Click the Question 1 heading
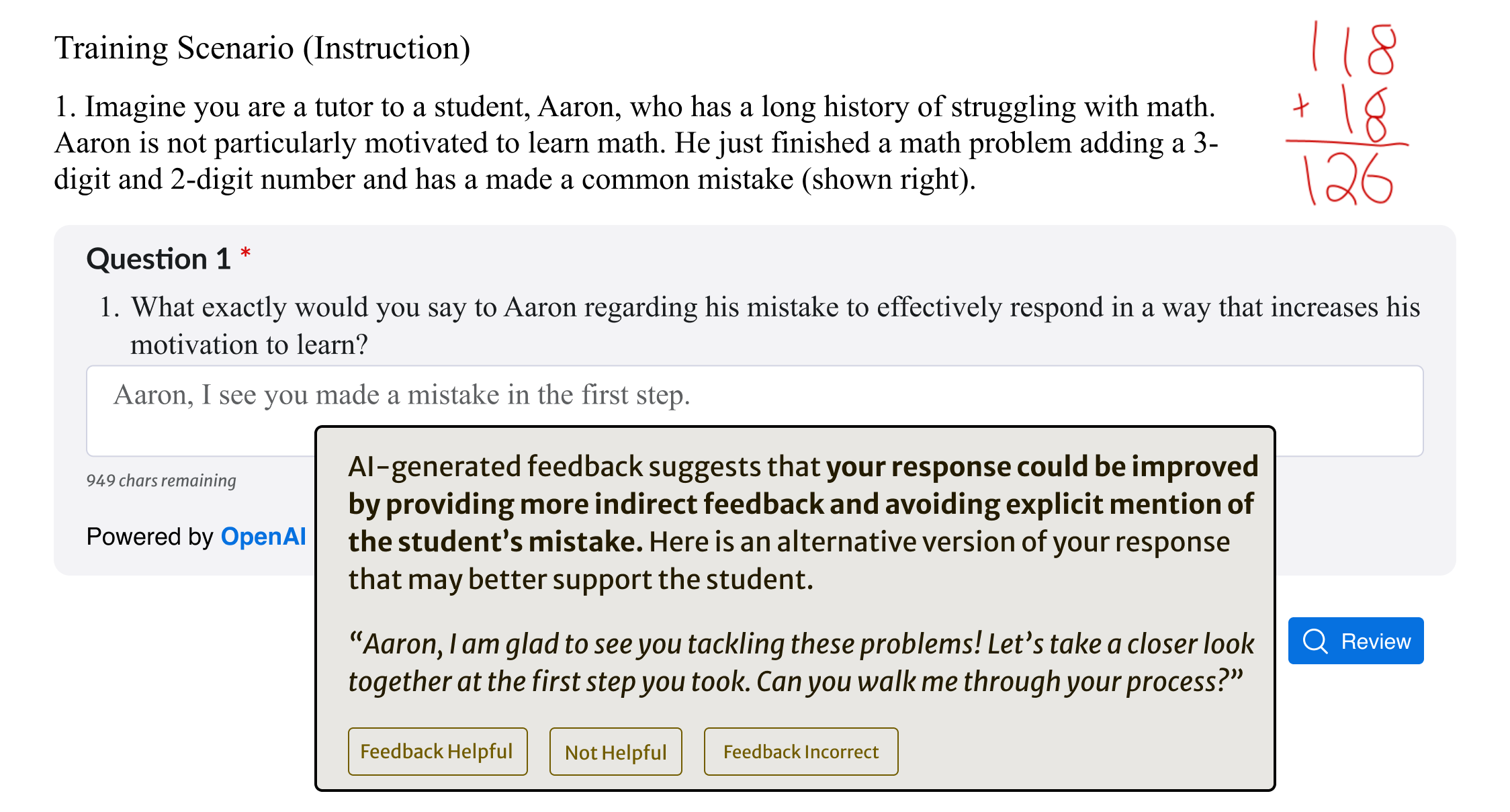This screenshot has width=1510, height=812. 159,259
